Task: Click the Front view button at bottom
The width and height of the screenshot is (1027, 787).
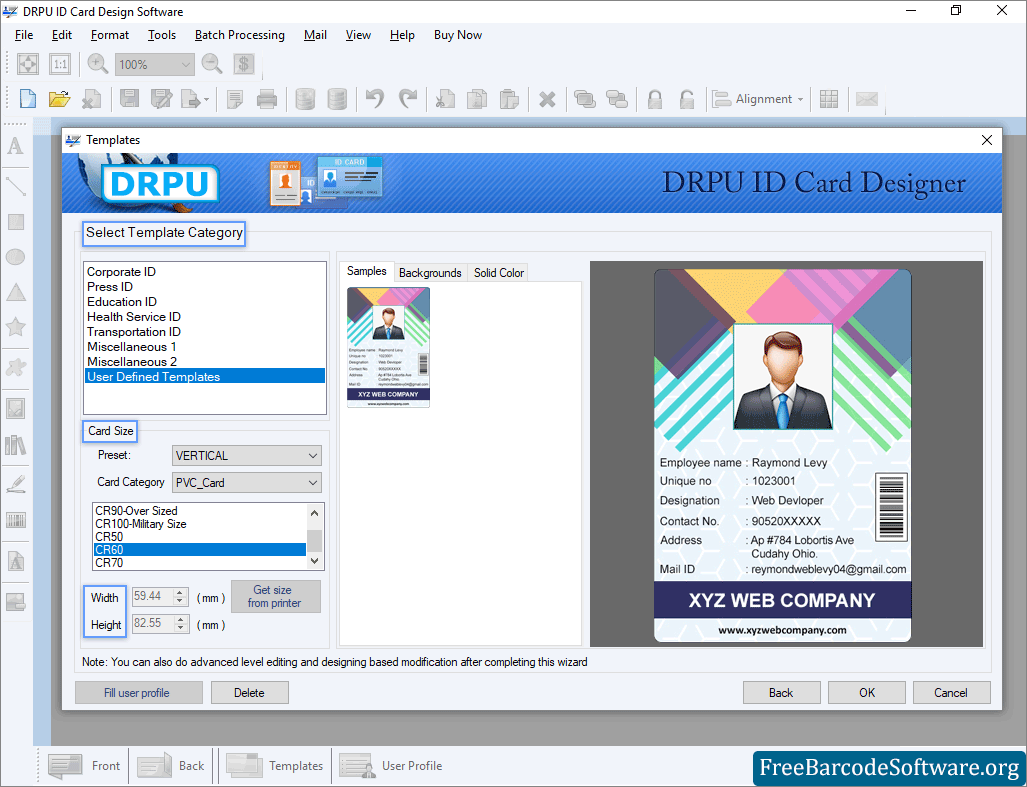Action: click(x=84, y=765)
